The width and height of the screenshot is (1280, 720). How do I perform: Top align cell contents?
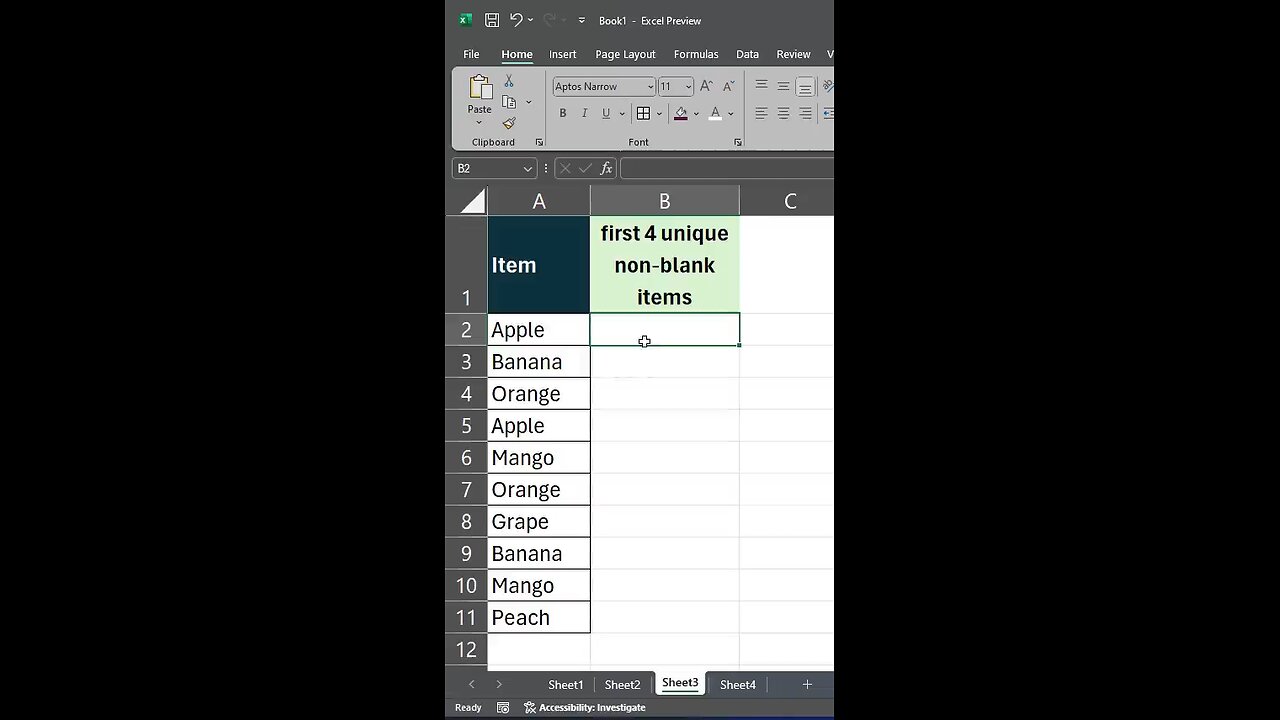761,86
